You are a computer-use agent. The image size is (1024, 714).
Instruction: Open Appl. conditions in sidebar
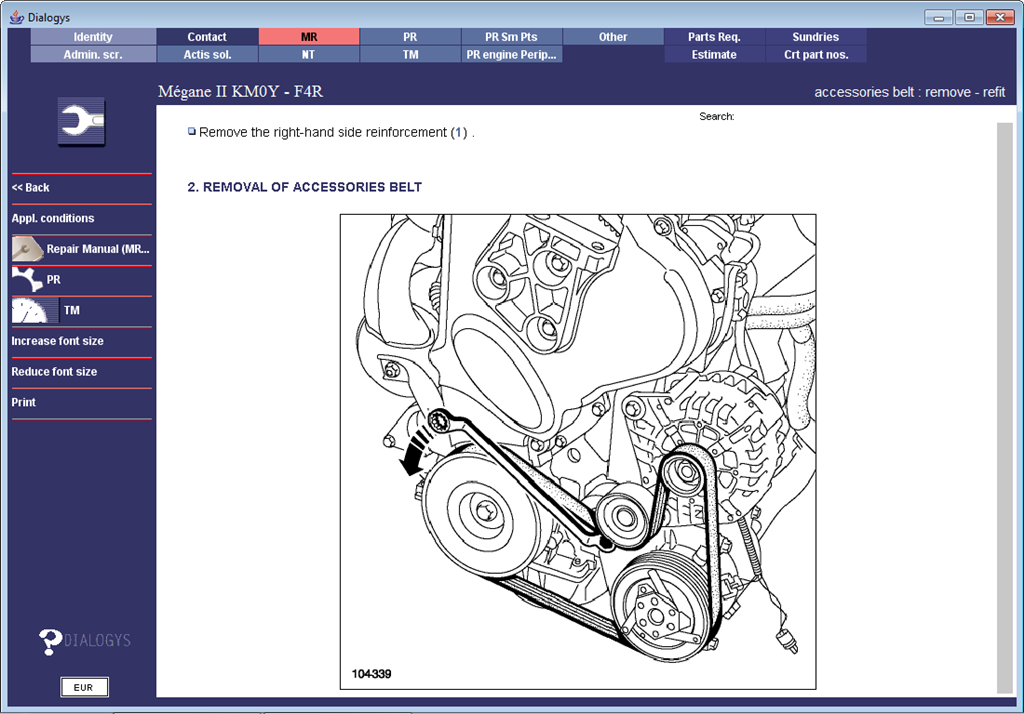pos(53,218)
